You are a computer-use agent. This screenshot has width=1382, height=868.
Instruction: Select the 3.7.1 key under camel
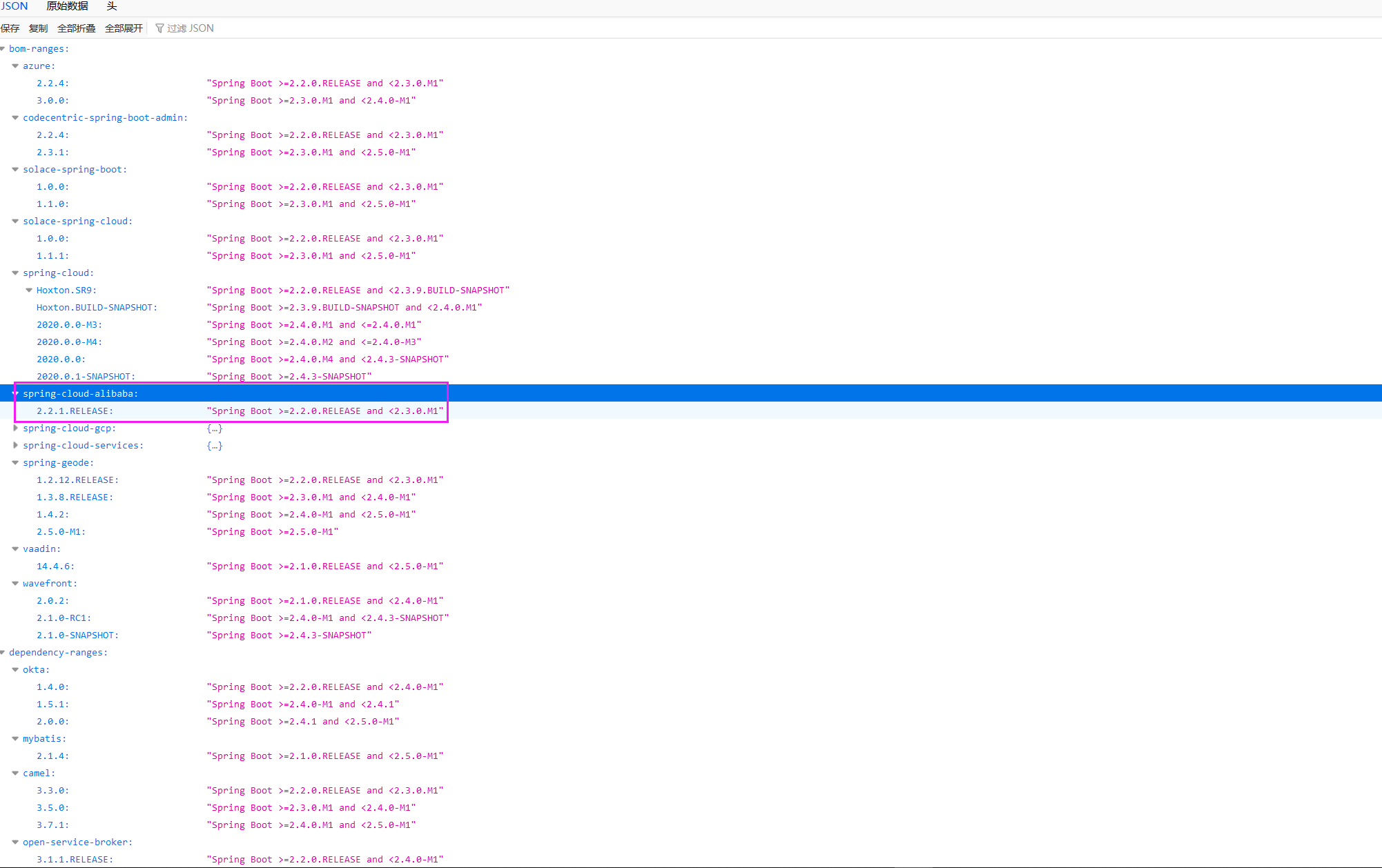click(52, 825)
